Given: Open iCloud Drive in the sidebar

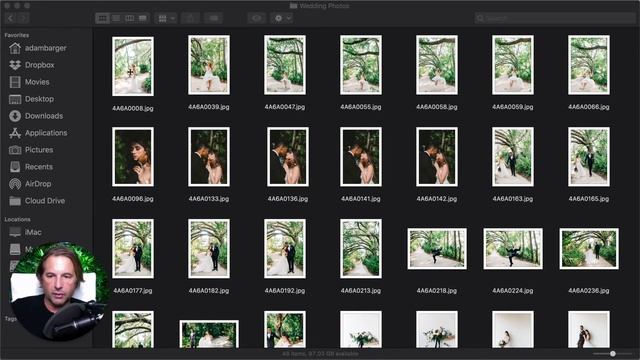Looking at the screenshot, I should tap(37, 201).
